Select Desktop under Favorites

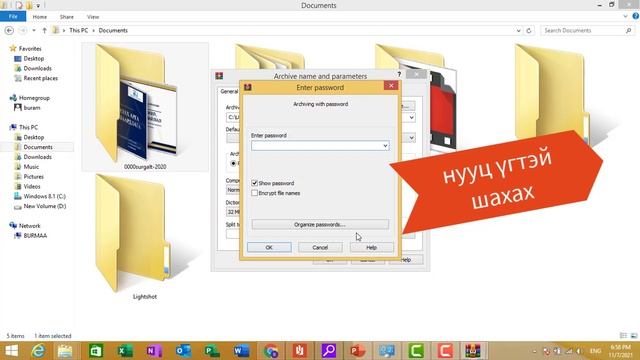coord(33,59)
